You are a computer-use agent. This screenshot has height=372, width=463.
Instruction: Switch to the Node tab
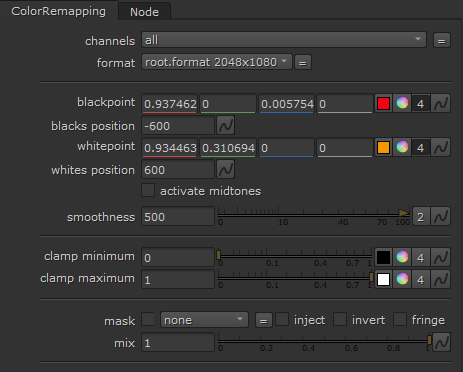click(144, 12)
